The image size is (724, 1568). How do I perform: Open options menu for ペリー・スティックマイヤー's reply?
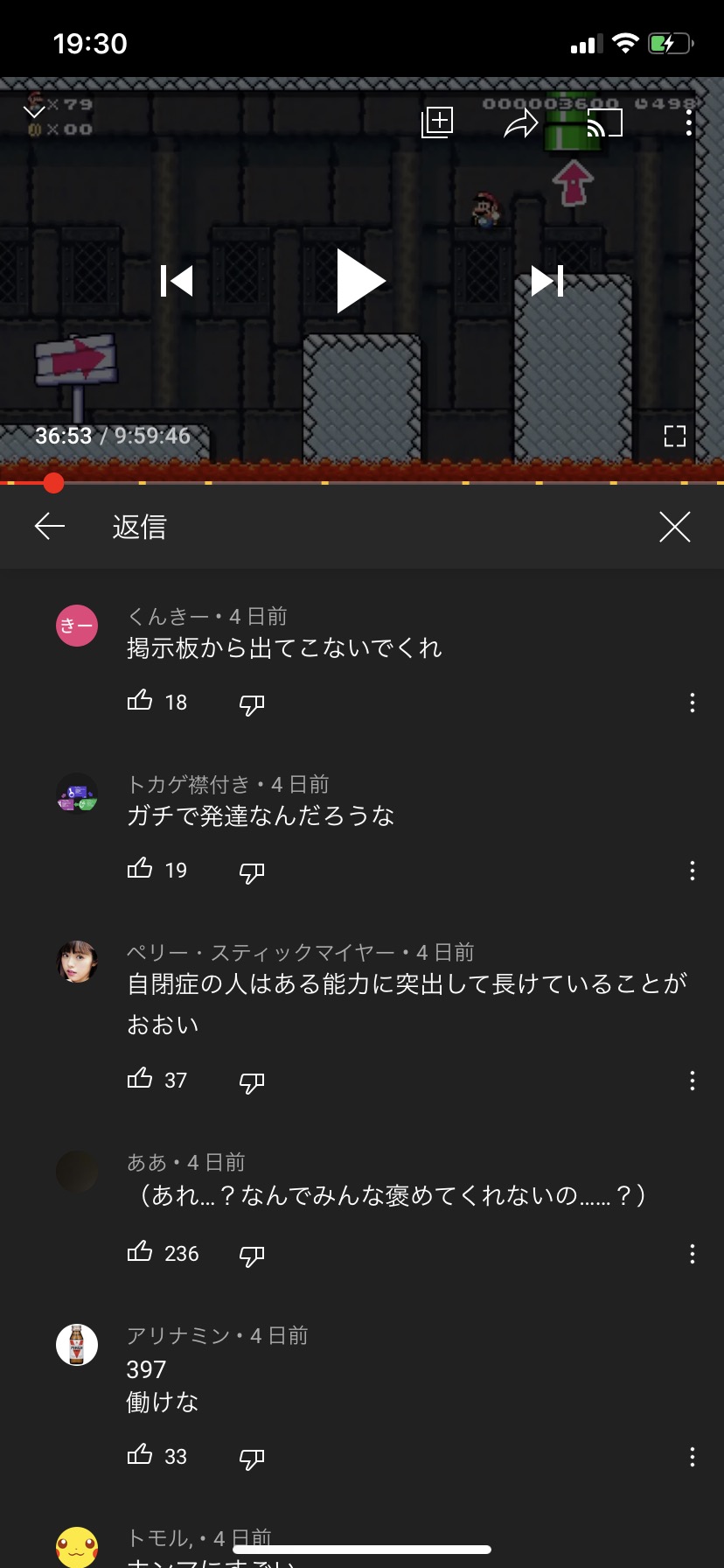point(693,1081)
